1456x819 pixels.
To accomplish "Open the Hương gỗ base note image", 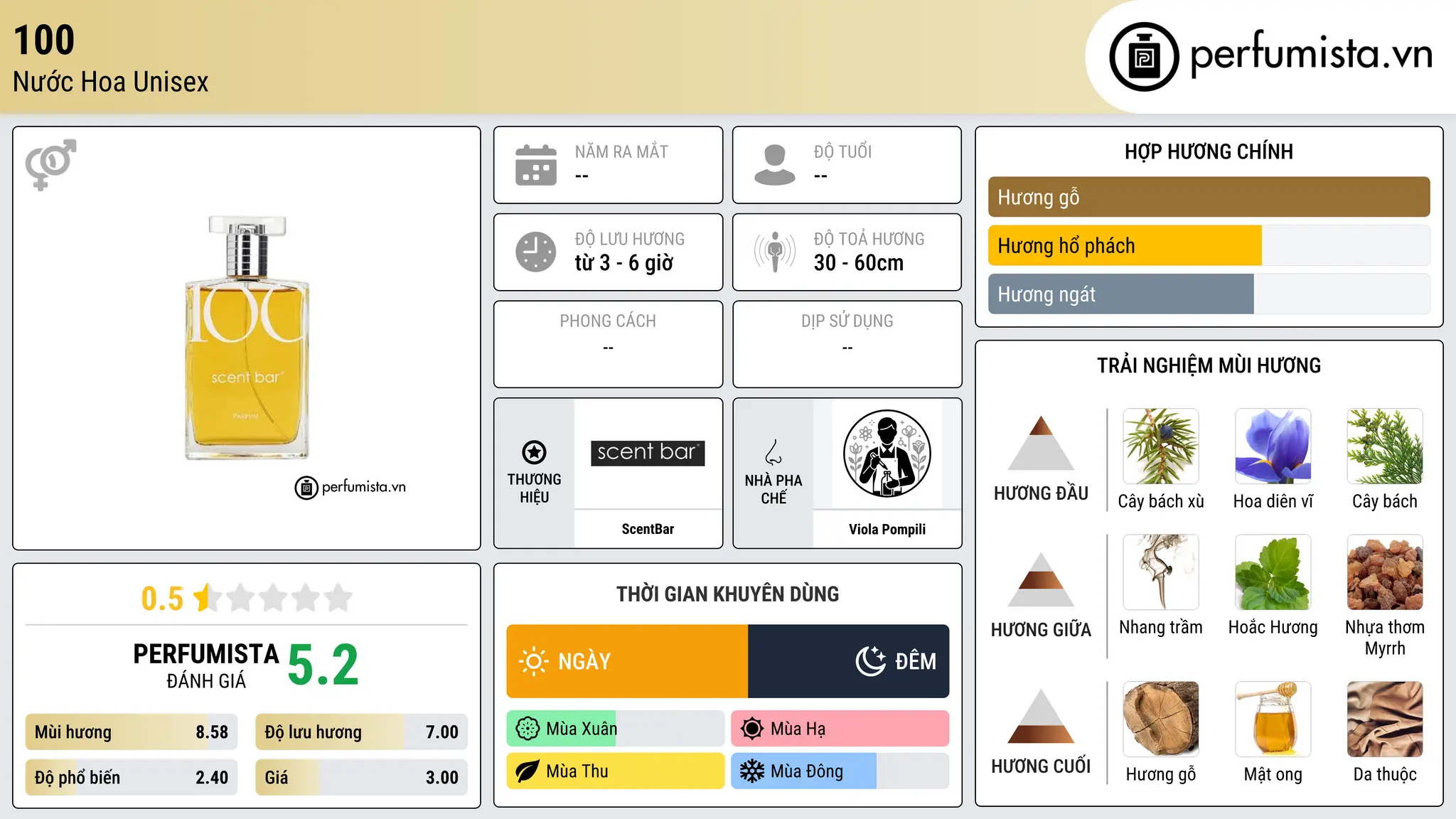I will point(1161,719).
